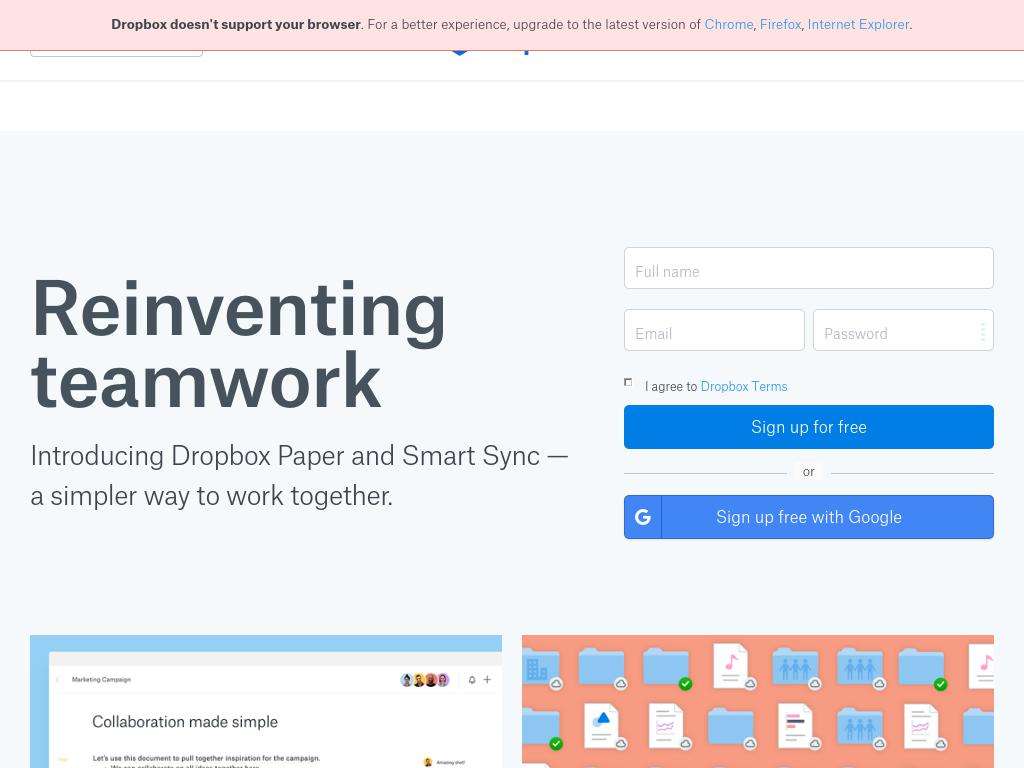Click into the Email field
1024x768 pixels.
tap(714, 330)
